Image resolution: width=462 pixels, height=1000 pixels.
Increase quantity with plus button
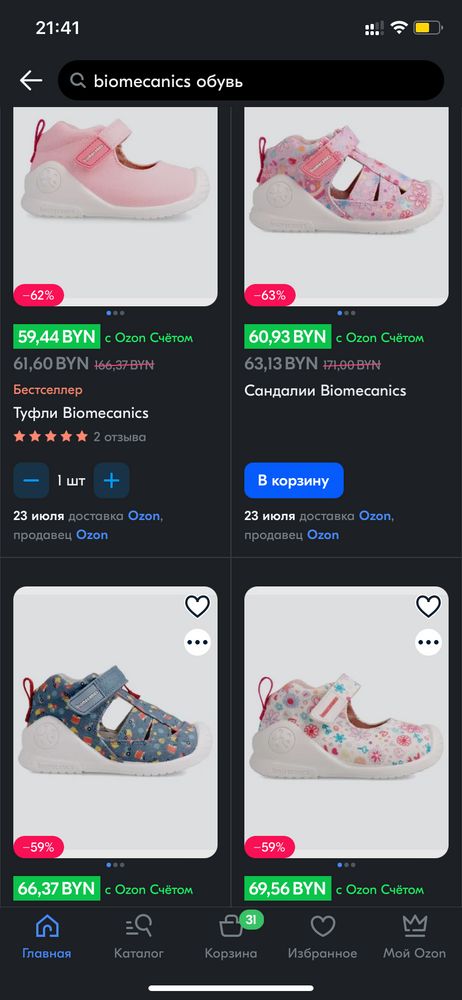click(112, 480)
